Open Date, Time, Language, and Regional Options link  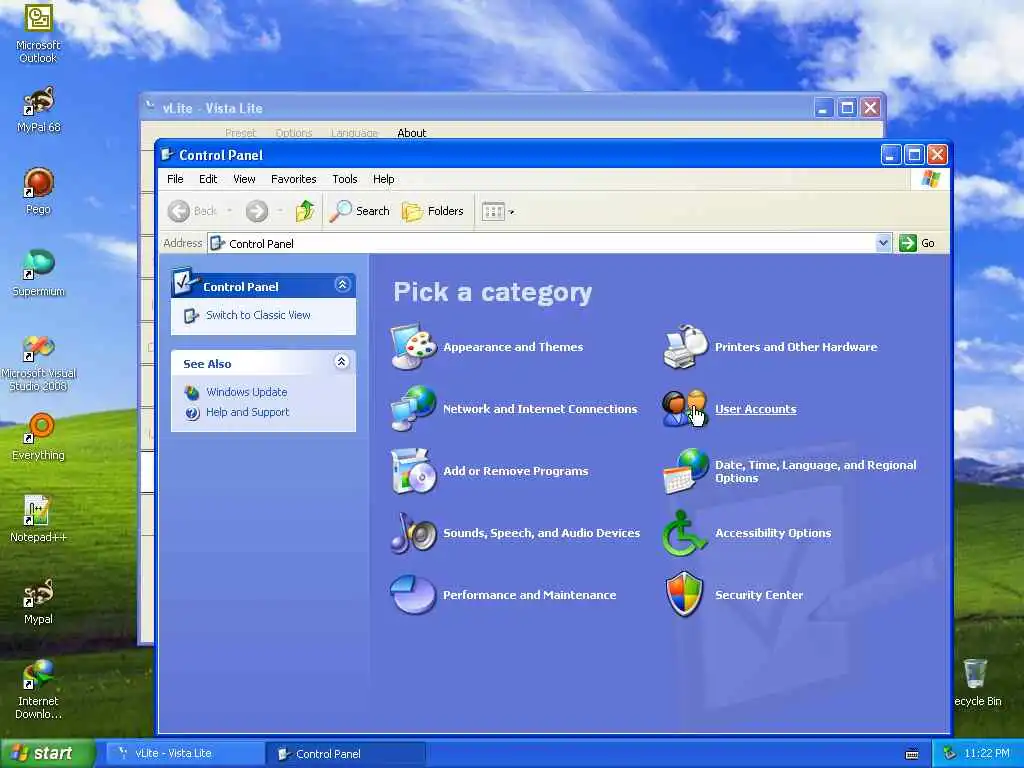pos(816,471)
